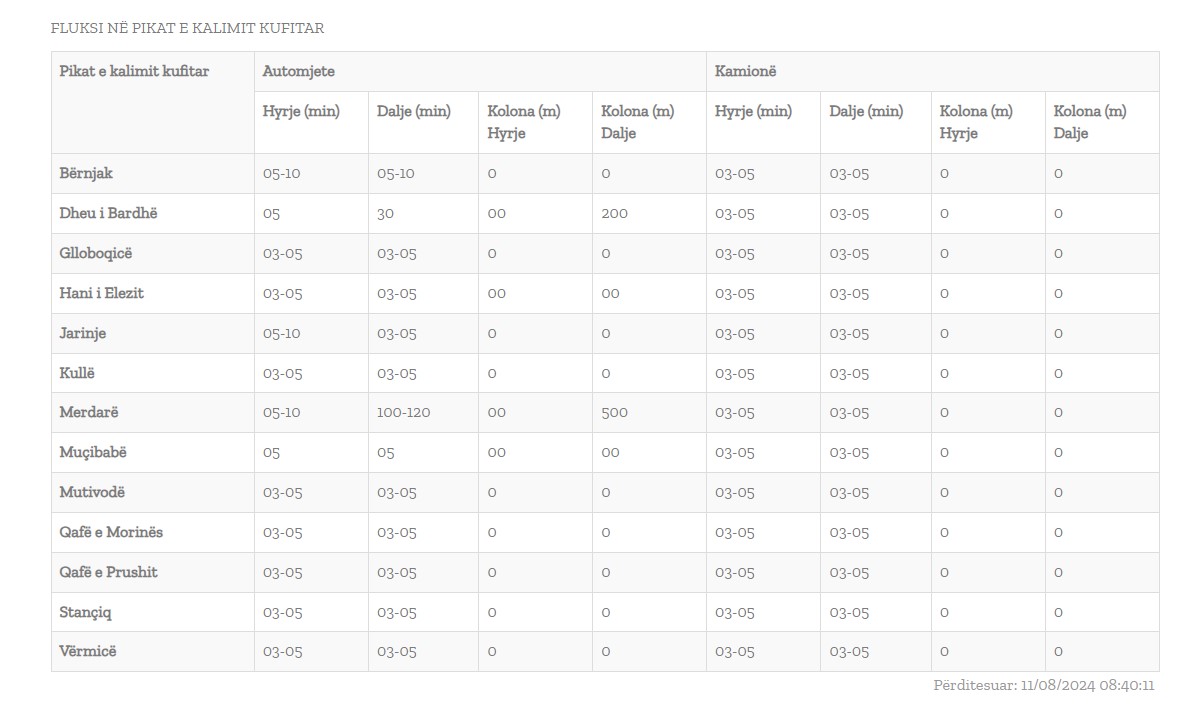Select the Gllobocicë row label

tap(95, 254)
